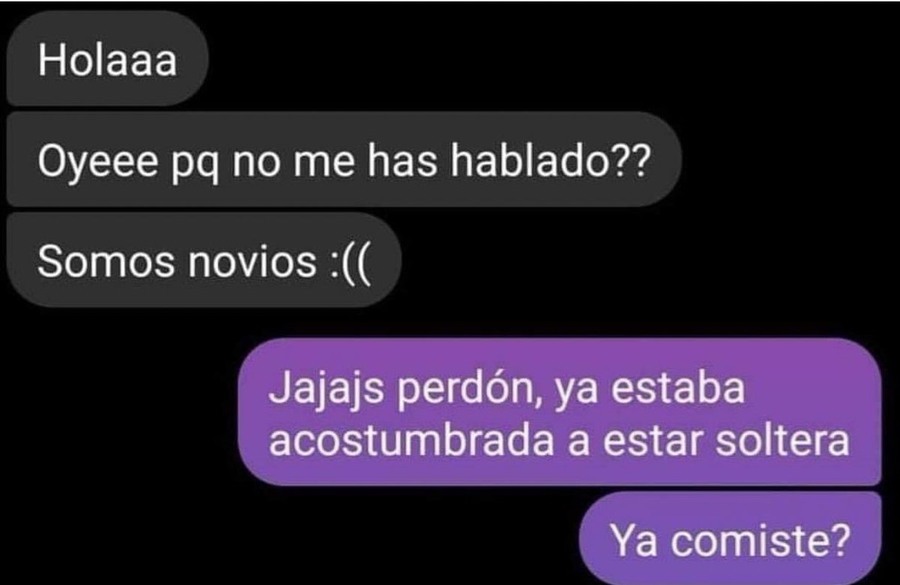Click the word "Ya" in the last bubble
The width and height of the screenshot is (900, 585).
coord(634,541)
